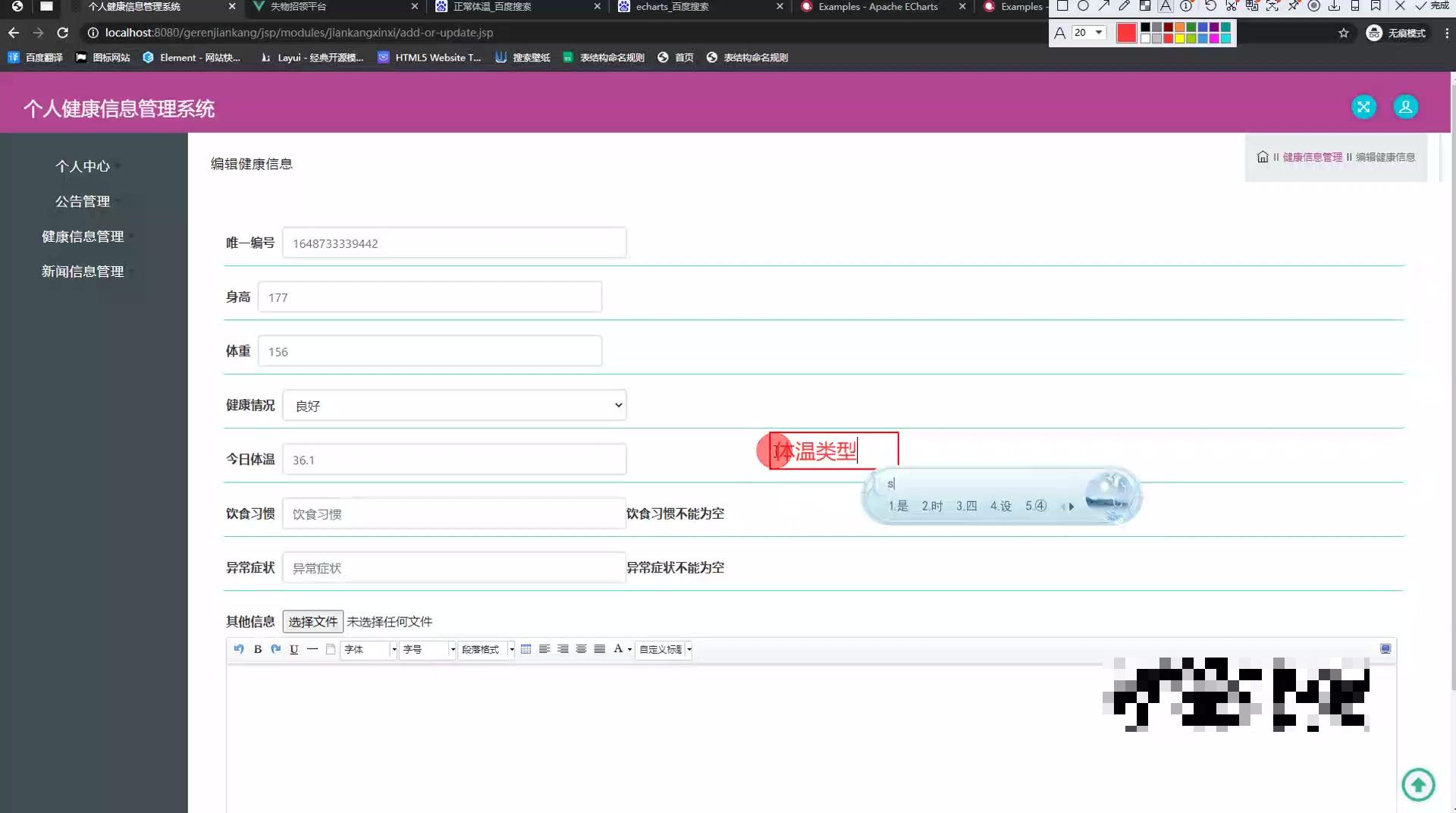Switch to the 失物招领平台 tab
Screen dimensions: 1456x813
(335, 7)
